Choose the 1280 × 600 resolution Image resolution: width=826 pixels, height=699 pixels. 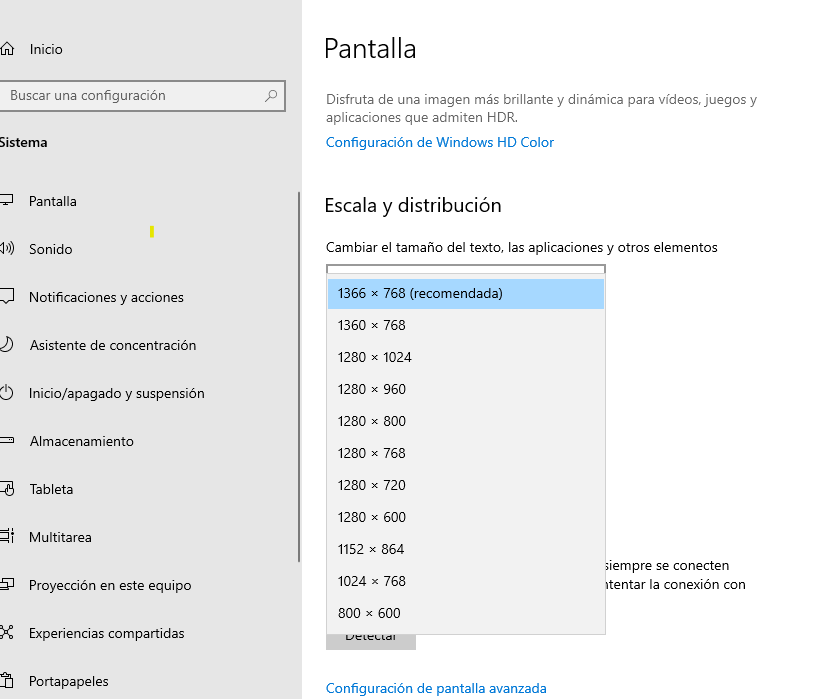click(x=466, y=517)
